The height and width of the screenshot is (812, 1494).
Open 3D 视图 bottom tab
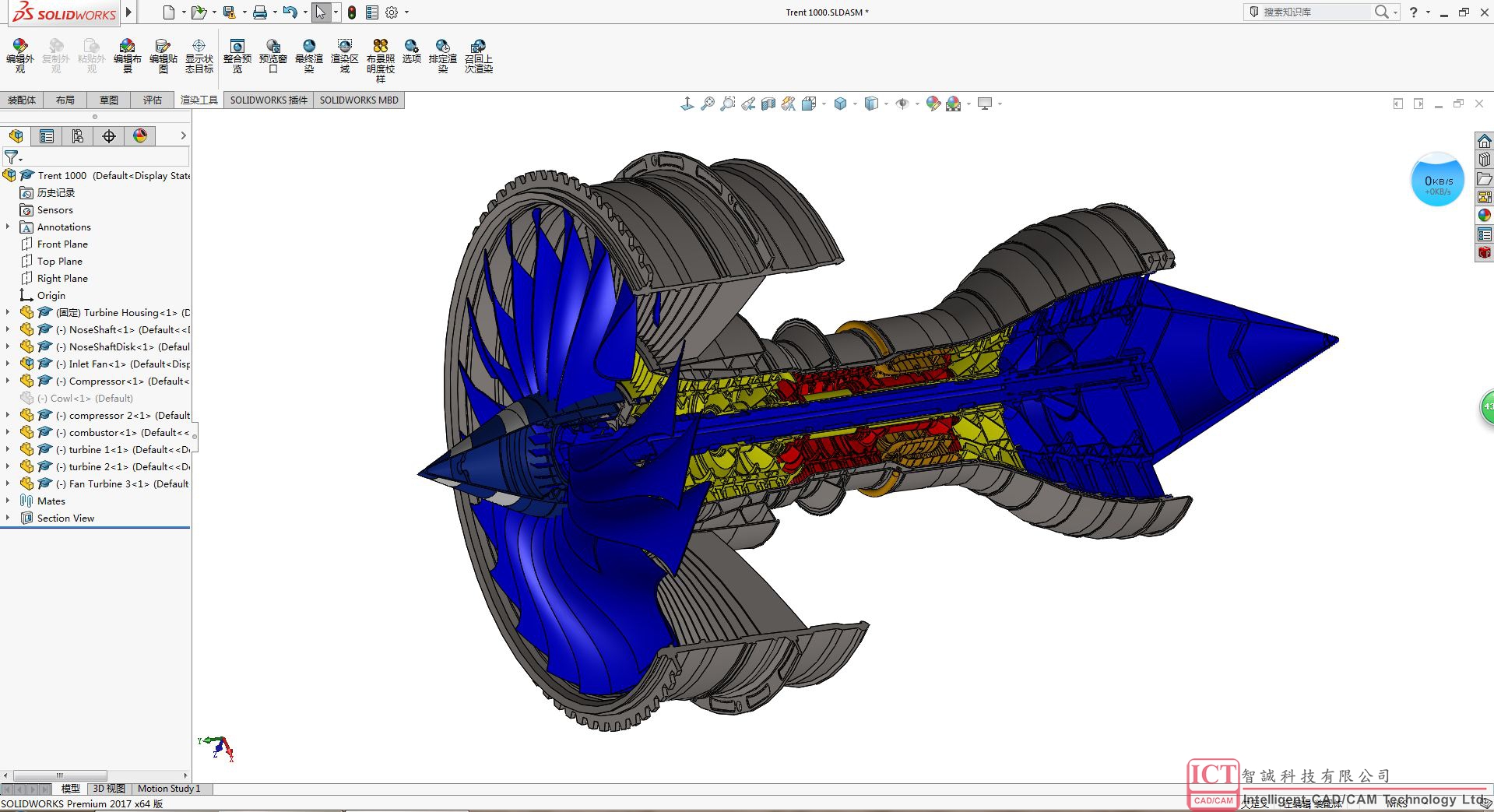[x=109, y=789]
